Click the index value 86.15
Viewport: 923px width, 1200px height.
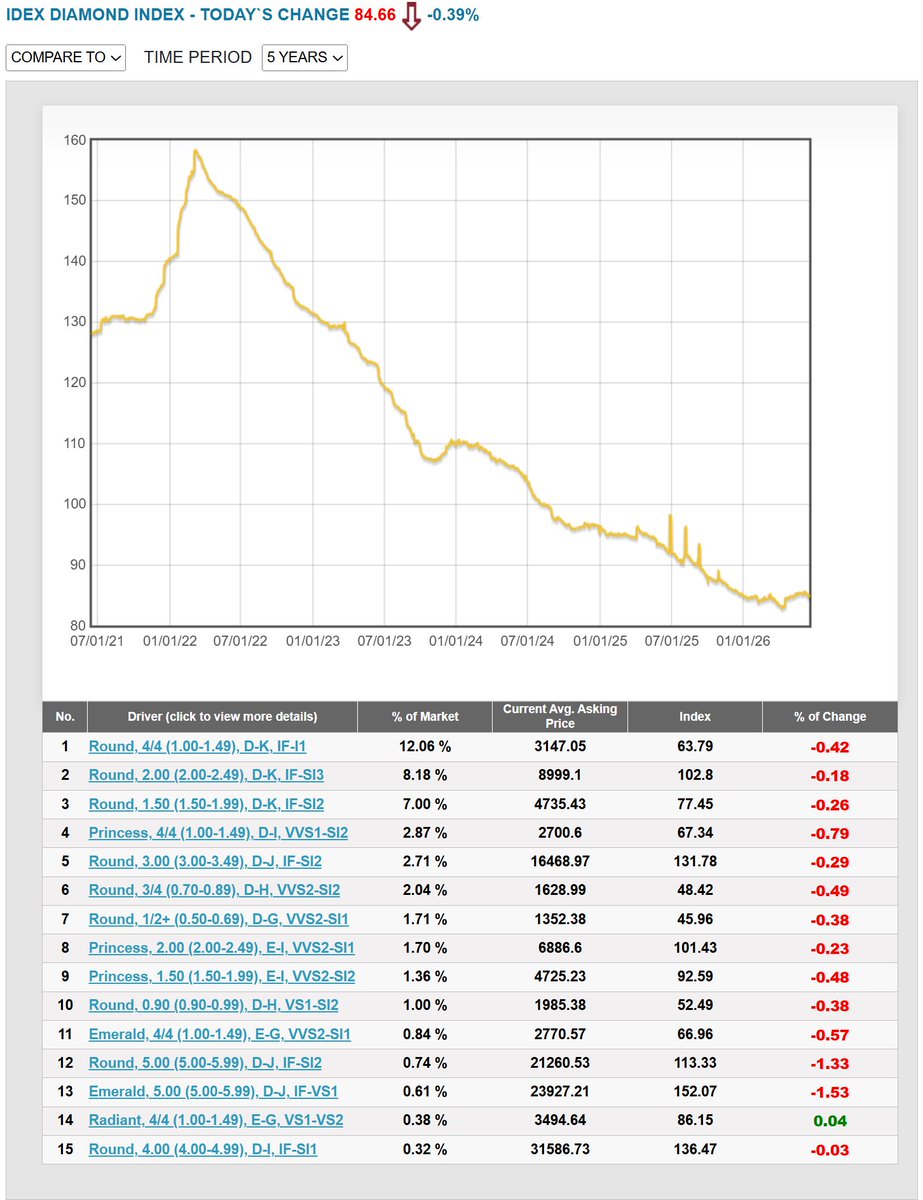[x=695, y=1120]
